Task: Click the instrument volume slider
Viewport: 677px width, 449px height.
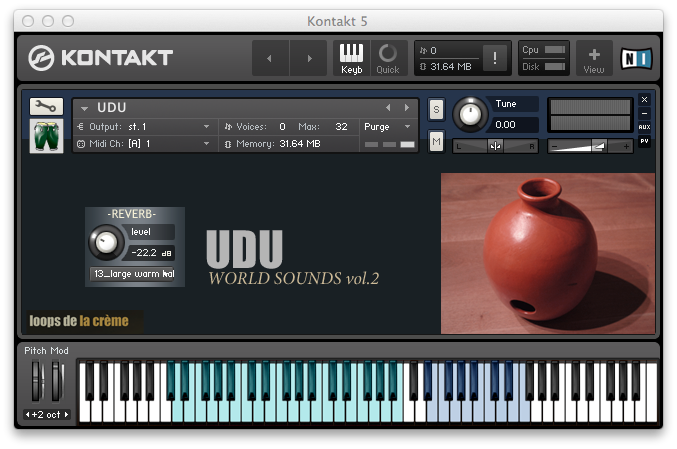Action: tap(590, 146)
